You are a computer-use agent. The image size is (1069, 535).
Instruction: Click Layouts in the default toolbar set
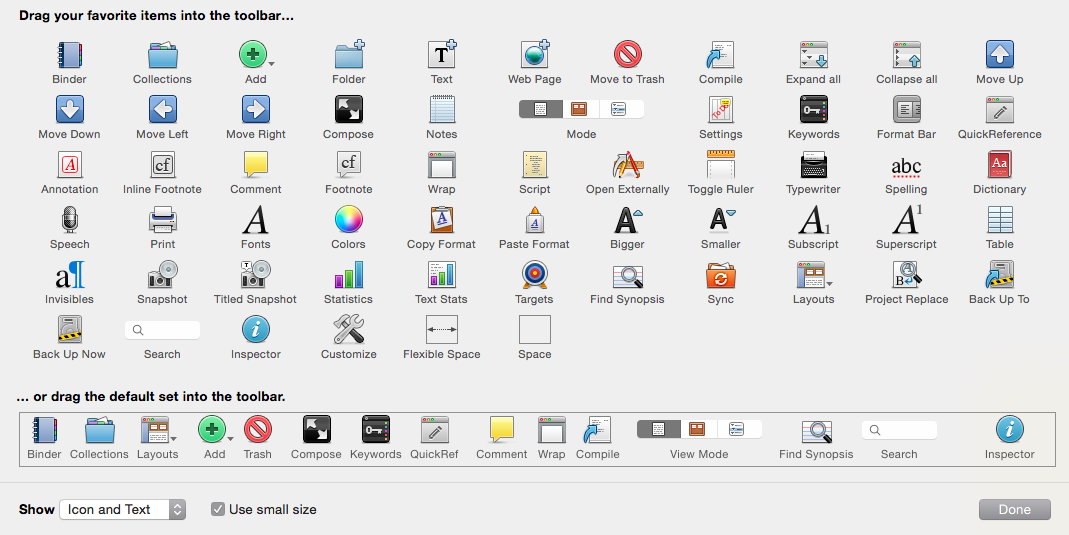(157, 438)
